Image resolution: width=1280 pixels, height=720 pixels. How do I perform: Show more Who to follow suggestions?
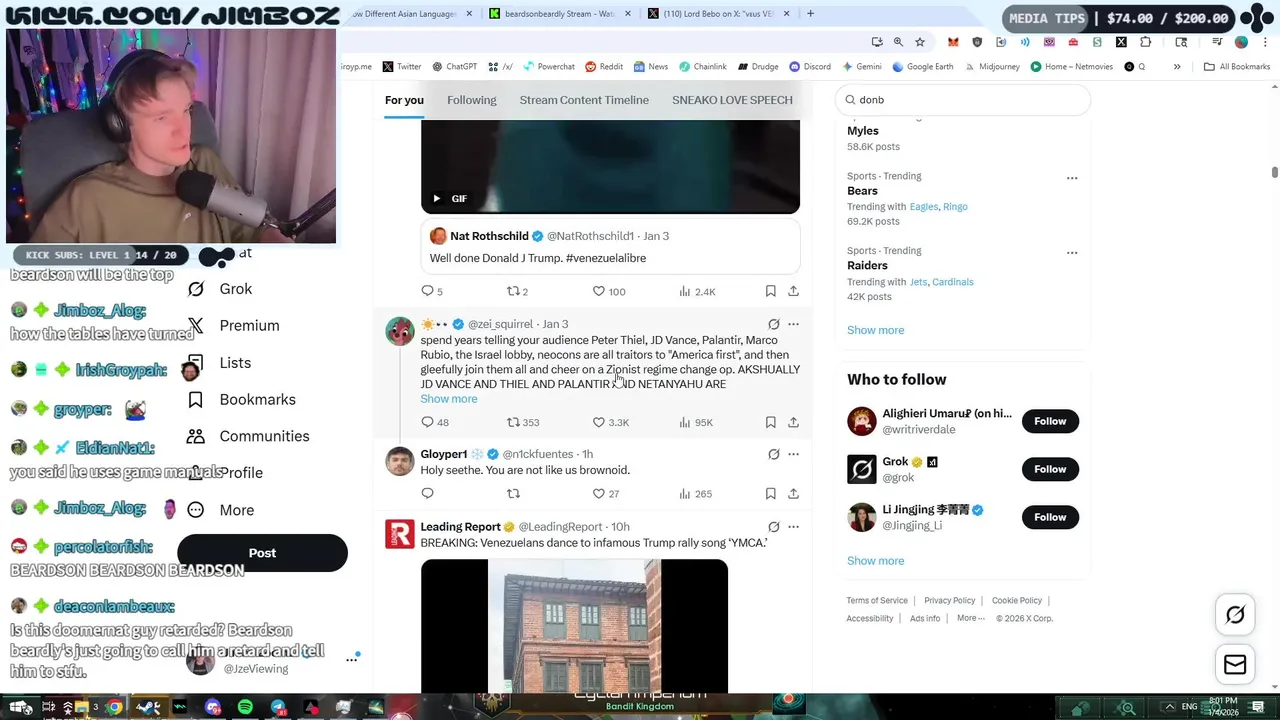tap(875, 561)
